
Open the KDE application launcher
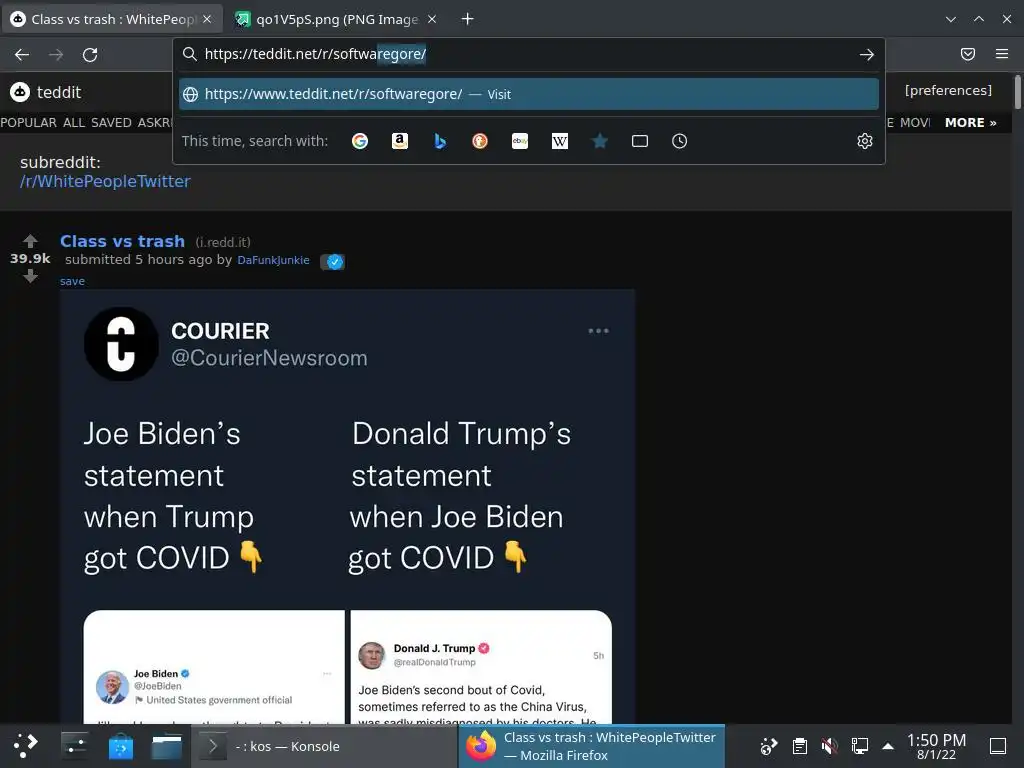click(25, 746)
